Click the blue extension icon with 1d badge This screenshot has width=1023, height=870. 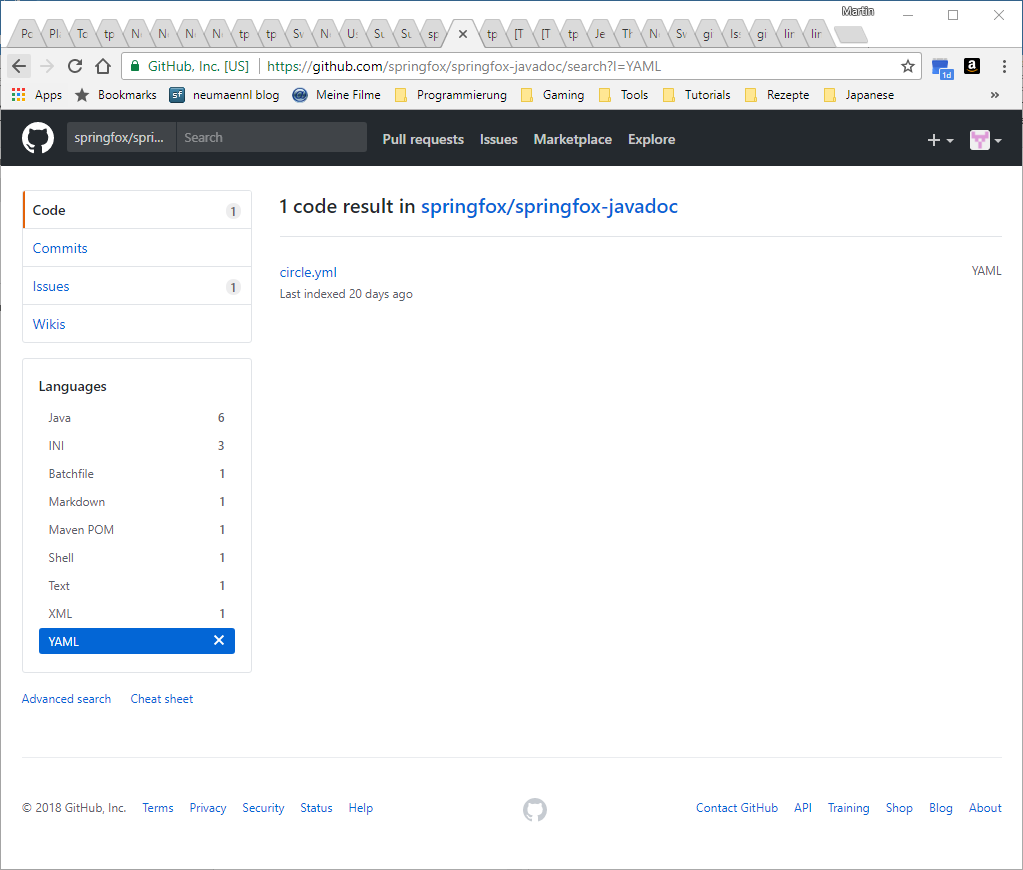tap(941, 66)
